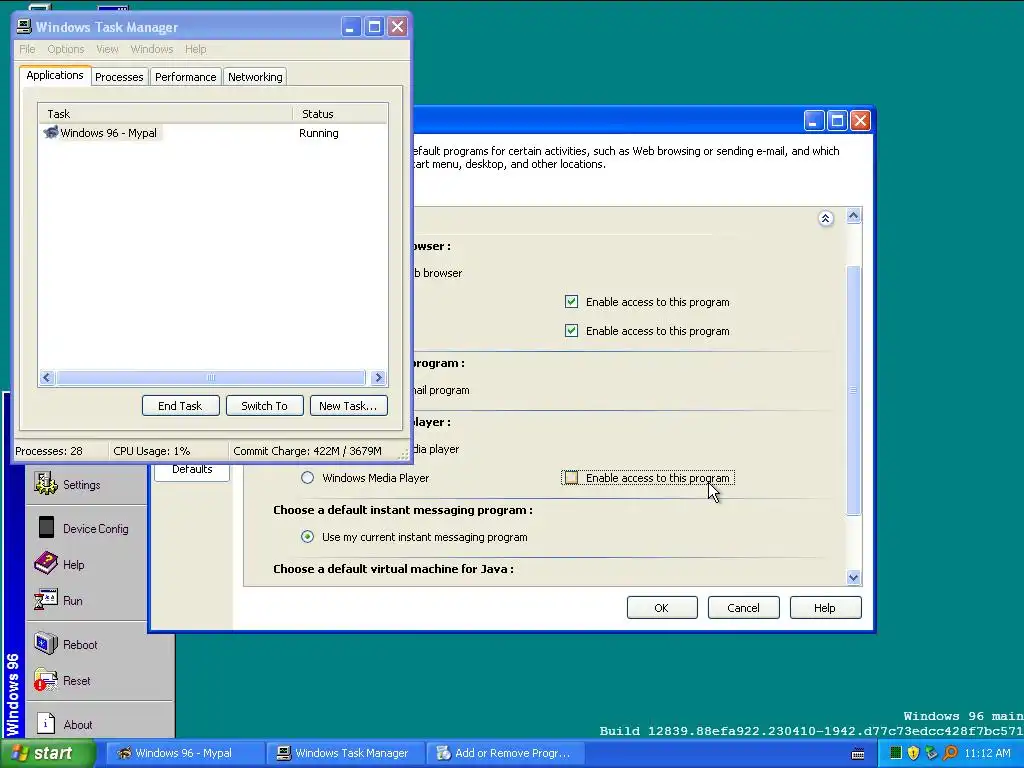Click the green CPU usage tray icon
Image resolution: width=1024 pixels, height=768 pixels.
click(896, 753)
